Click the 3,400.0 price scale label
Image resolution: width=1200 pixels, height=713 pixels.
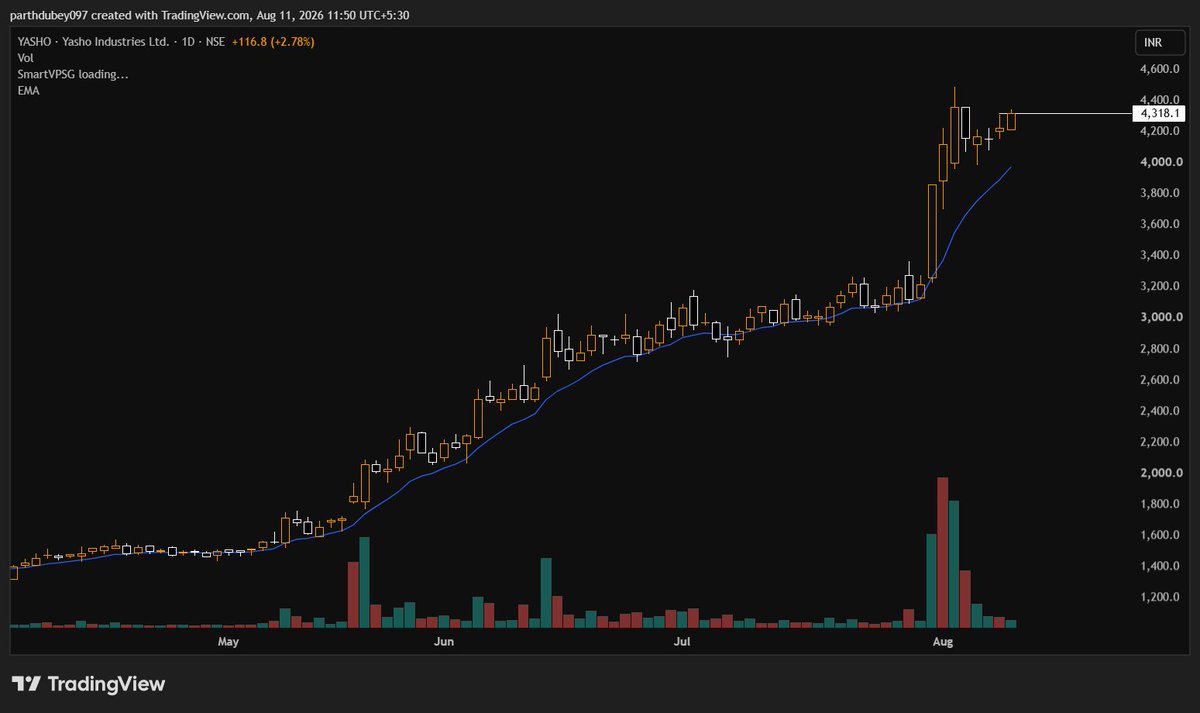coord(1162,255)
